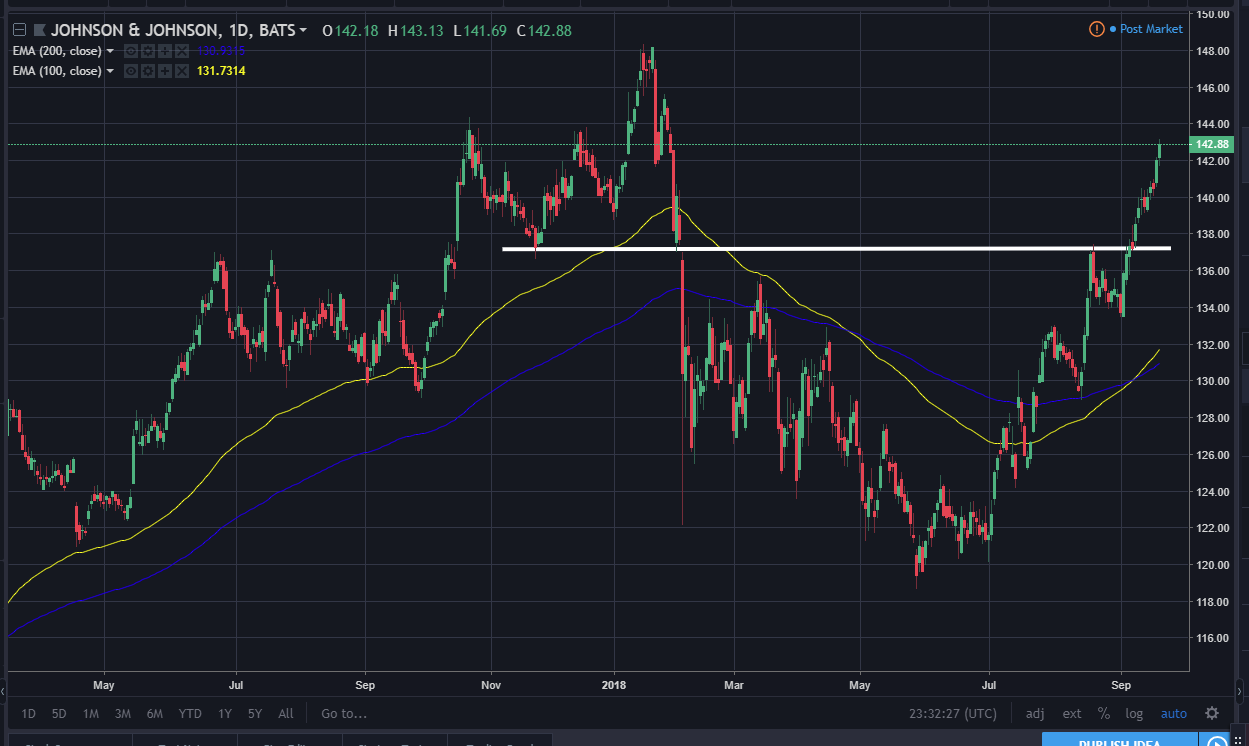
Task: Select the candlestick symbol icon in the legend
Action: [38, 31]
